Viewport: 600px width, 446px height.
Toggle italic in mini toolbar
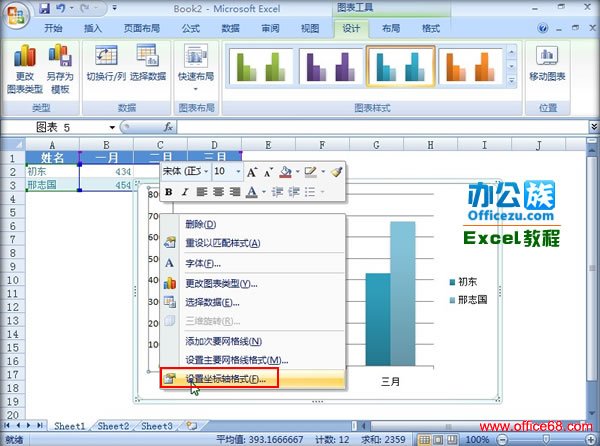(185, 192)
